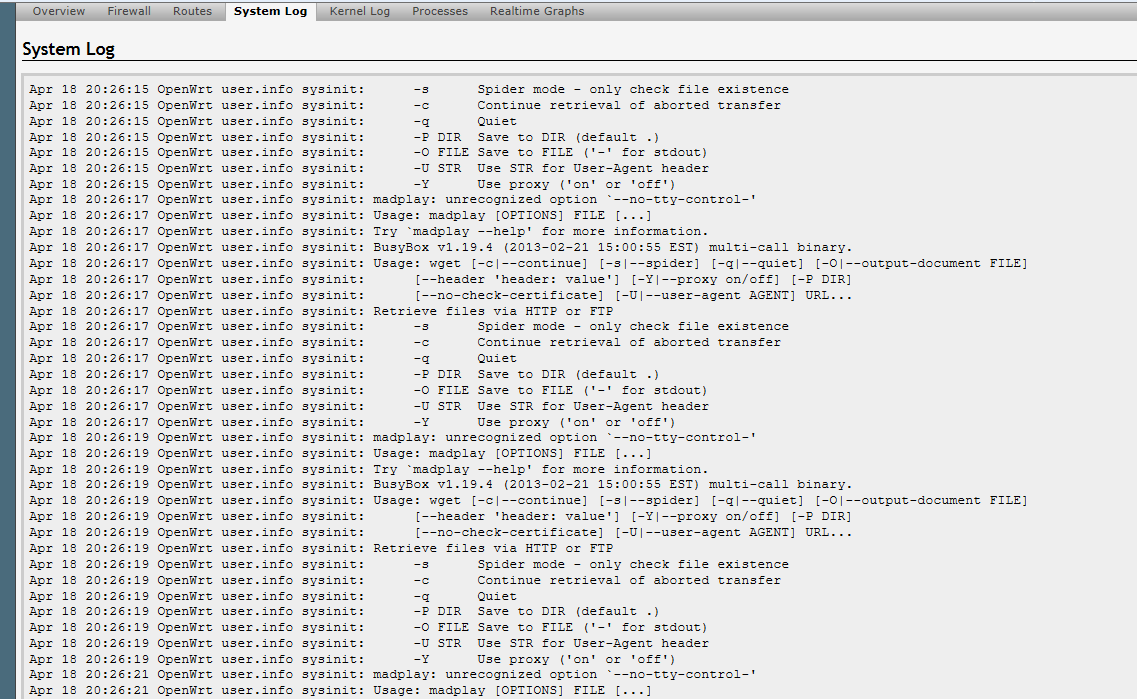Viewport: 1137px width, 699px height.
Task: Select the 20:26:17 '--header header: value' line
Action: (x=441, y=279)
